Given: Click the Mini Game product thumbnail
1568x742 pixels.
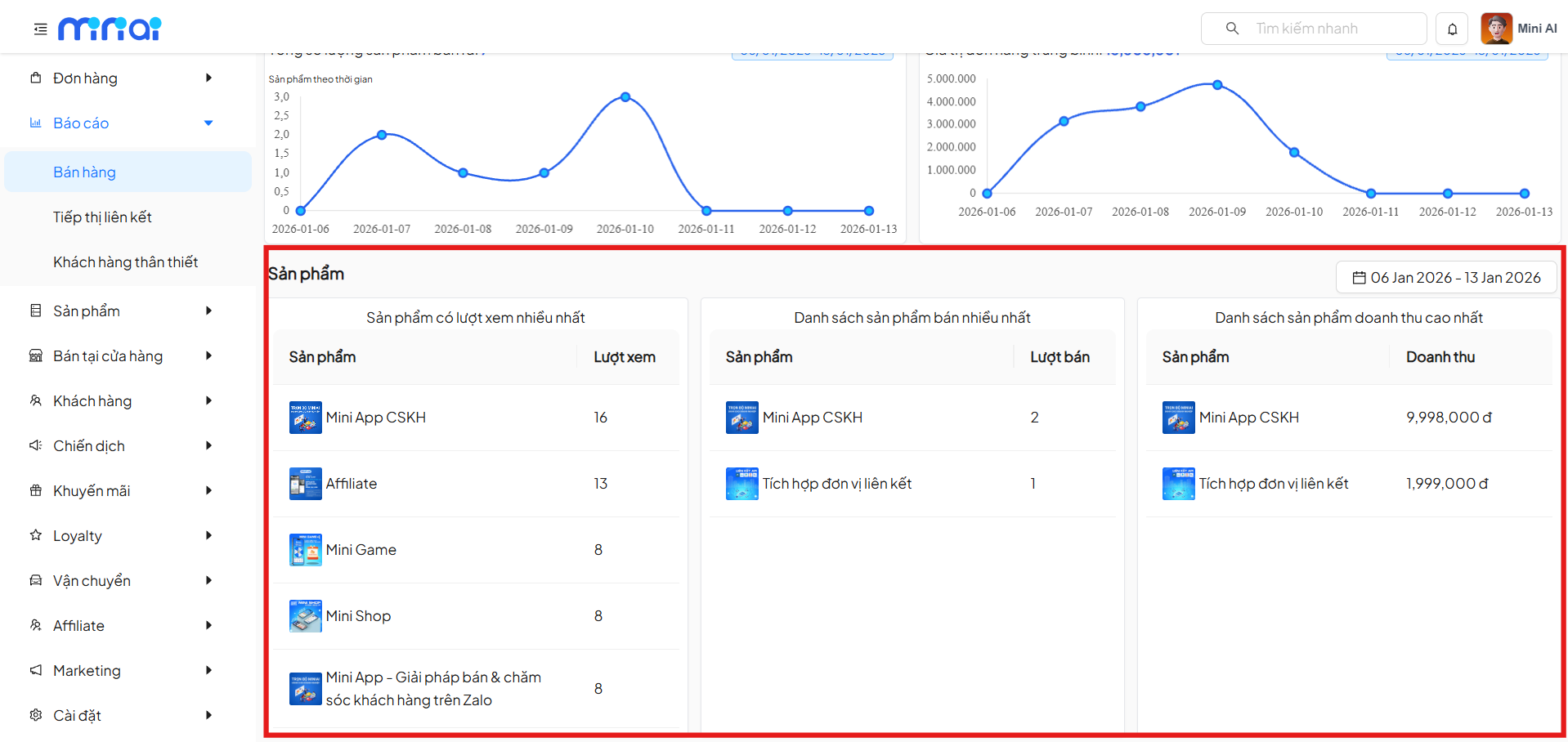Looking at the screenshot, I should [x=305, y=550].
